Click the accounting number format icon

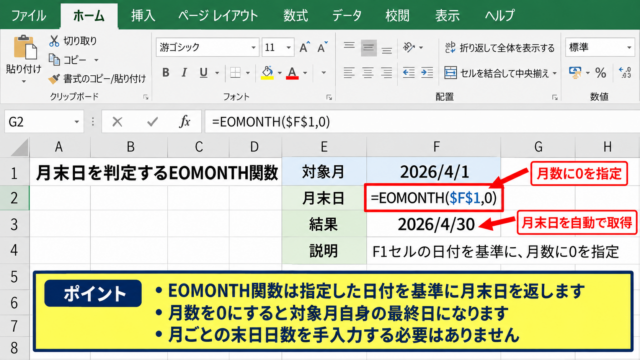click(x=575, y=73)
